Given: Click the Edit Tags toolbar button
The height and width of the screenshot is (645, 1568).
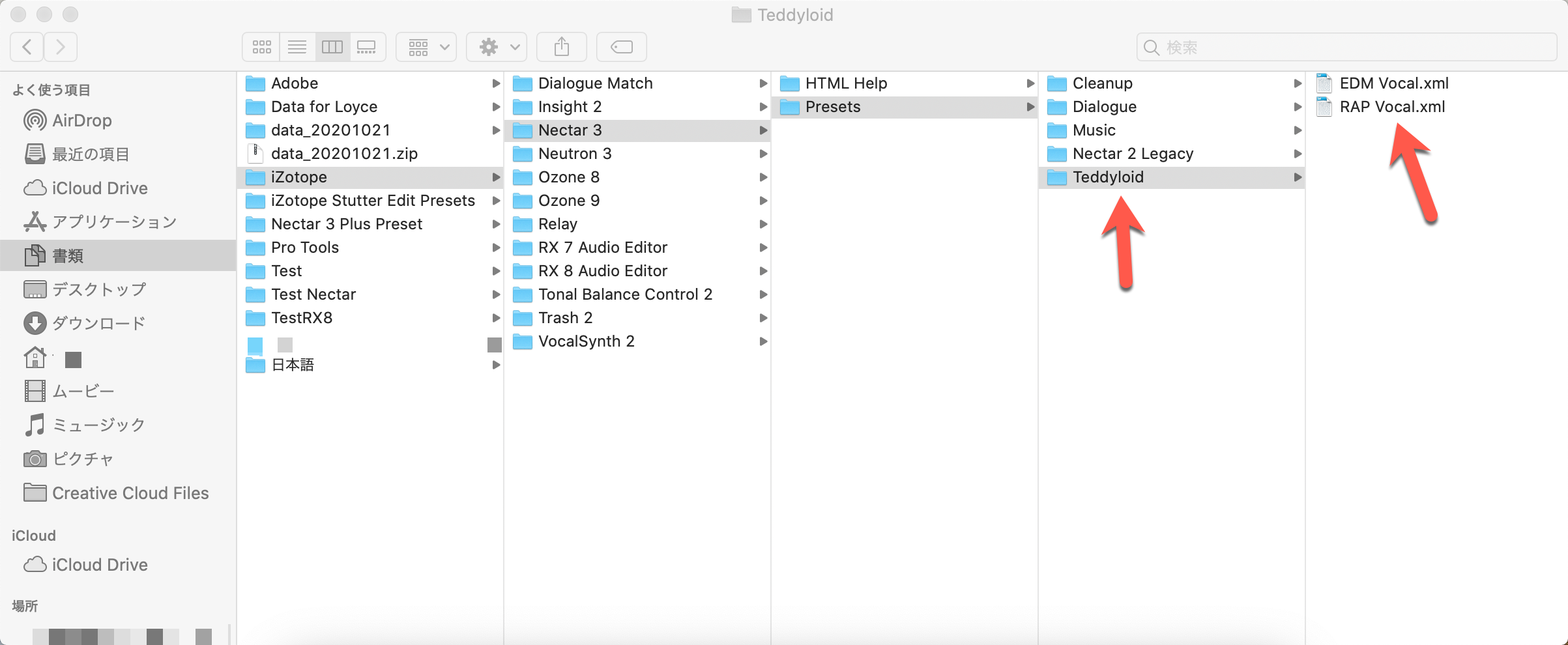Looking at the screenshot, I should tap(622, 47).
